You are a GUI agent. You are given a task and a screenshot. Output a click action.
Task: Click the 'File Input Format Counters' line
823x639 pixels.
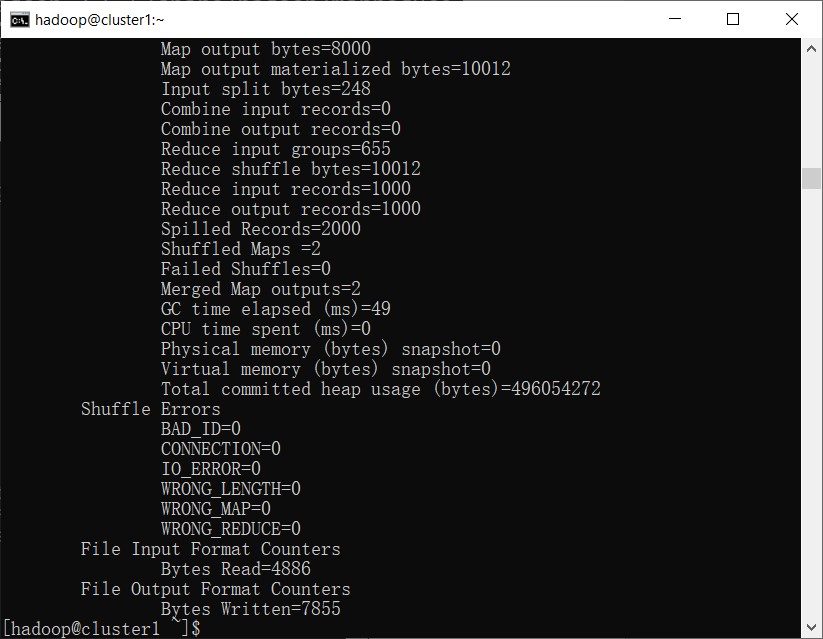click(x=210, y=549)
